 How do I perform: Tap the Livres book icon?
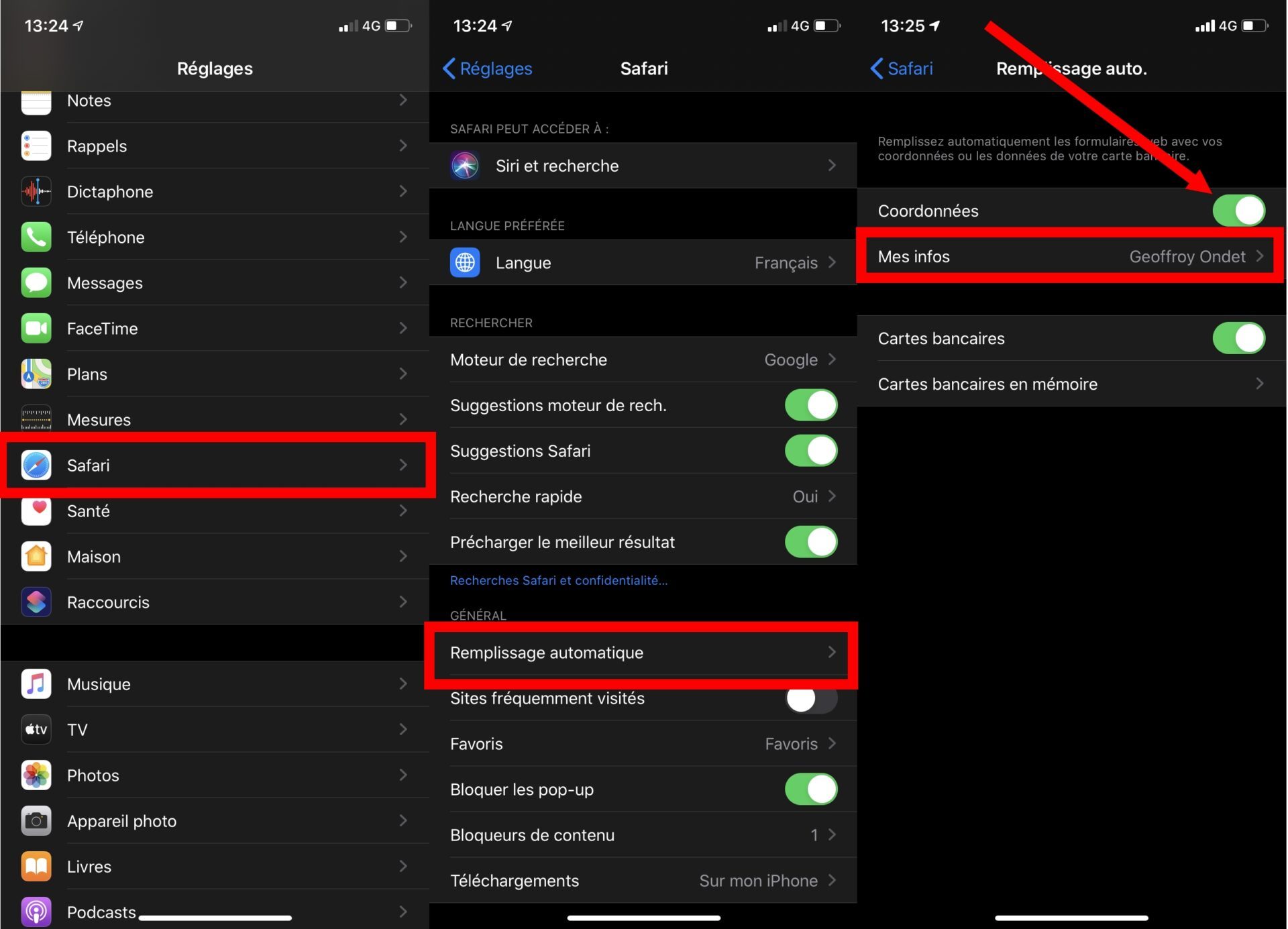click(36, 867)
